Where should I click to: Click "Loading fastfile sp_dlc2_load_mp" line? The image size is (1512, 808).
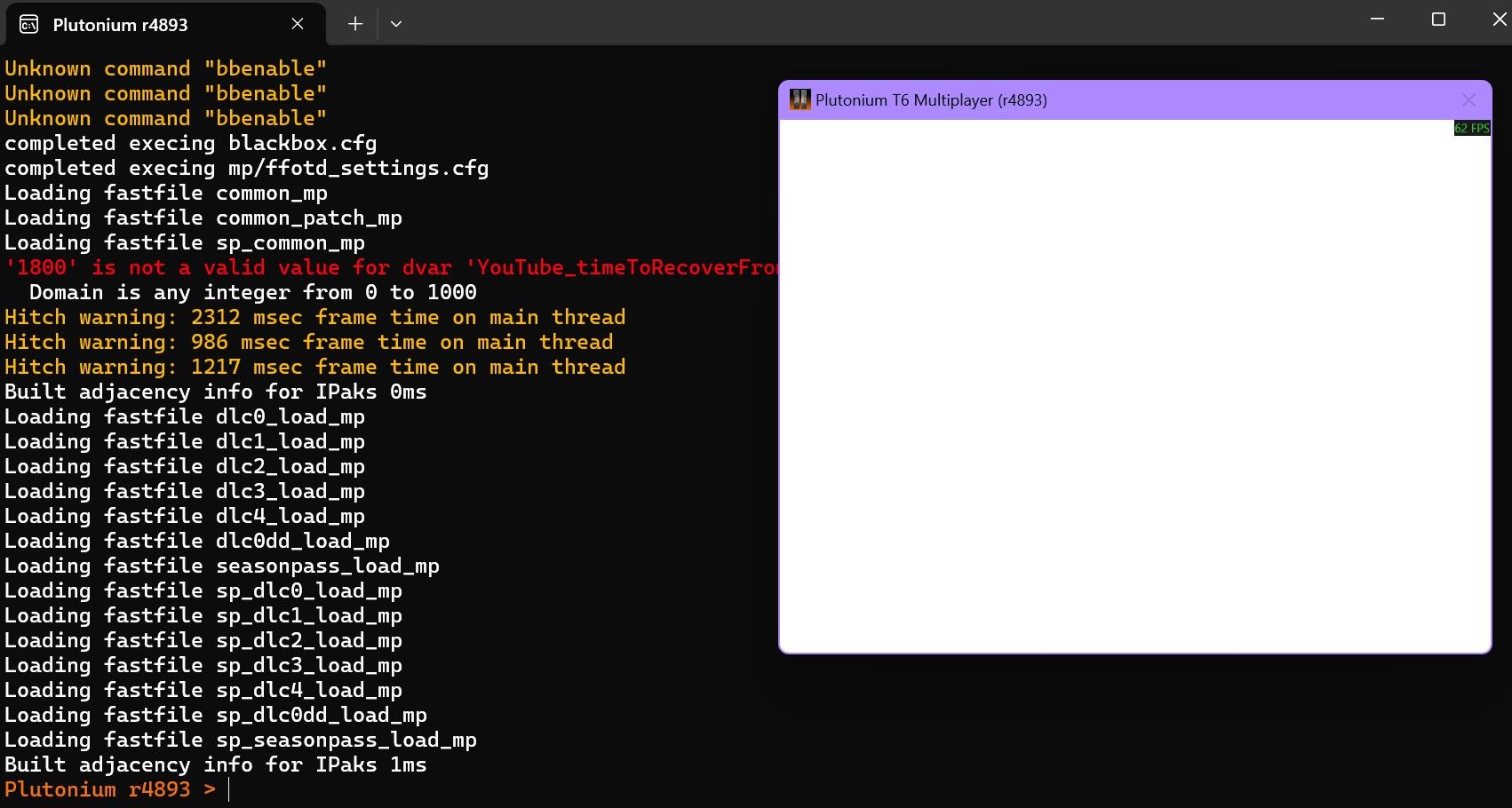click(203, 640)
